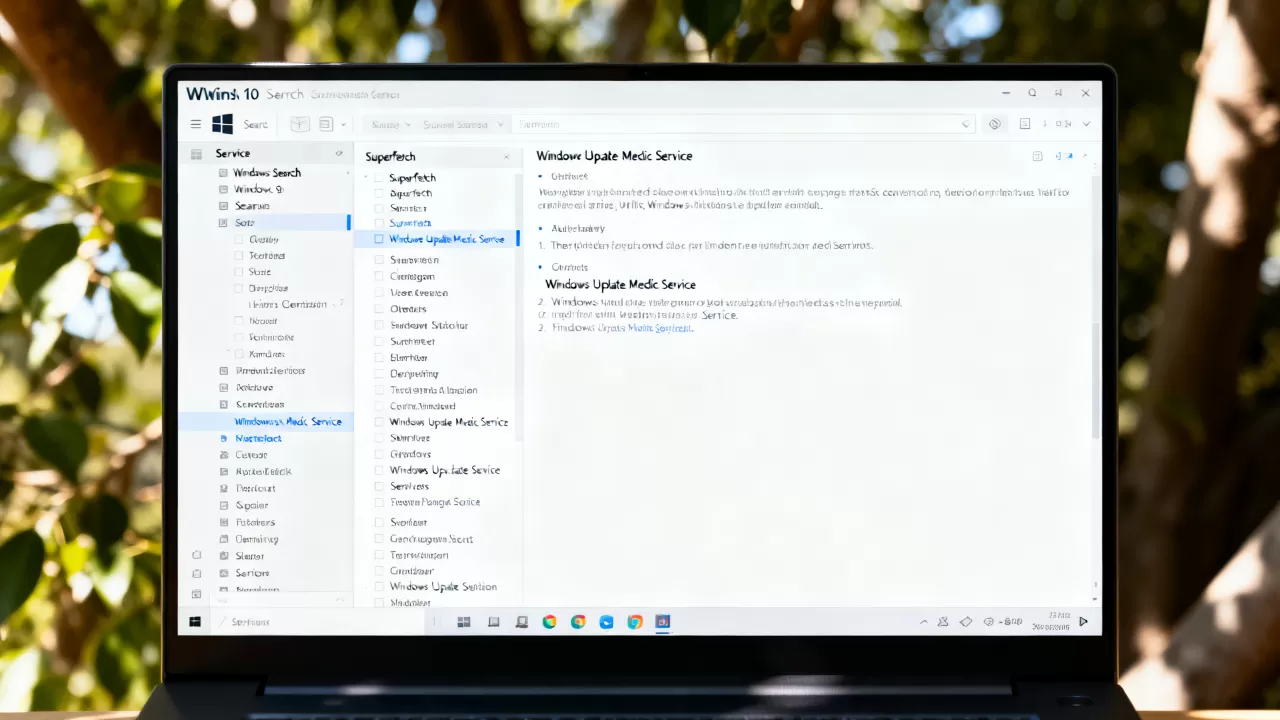This screenshot has height=720, width=1280.
Task: Expand the chevron at the toolbar's far right
Action: tap(1086, 124)
